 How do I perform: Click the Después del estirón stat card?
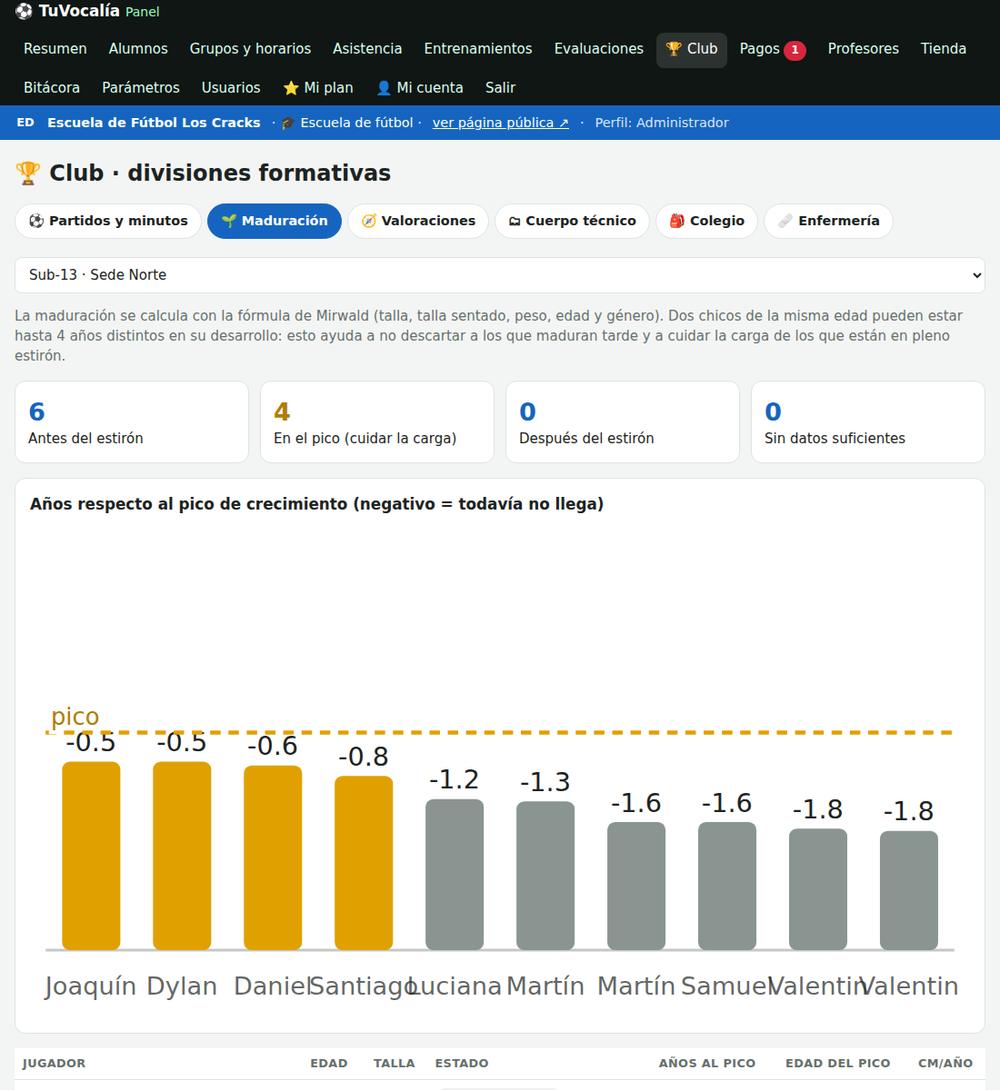point(623,422)
